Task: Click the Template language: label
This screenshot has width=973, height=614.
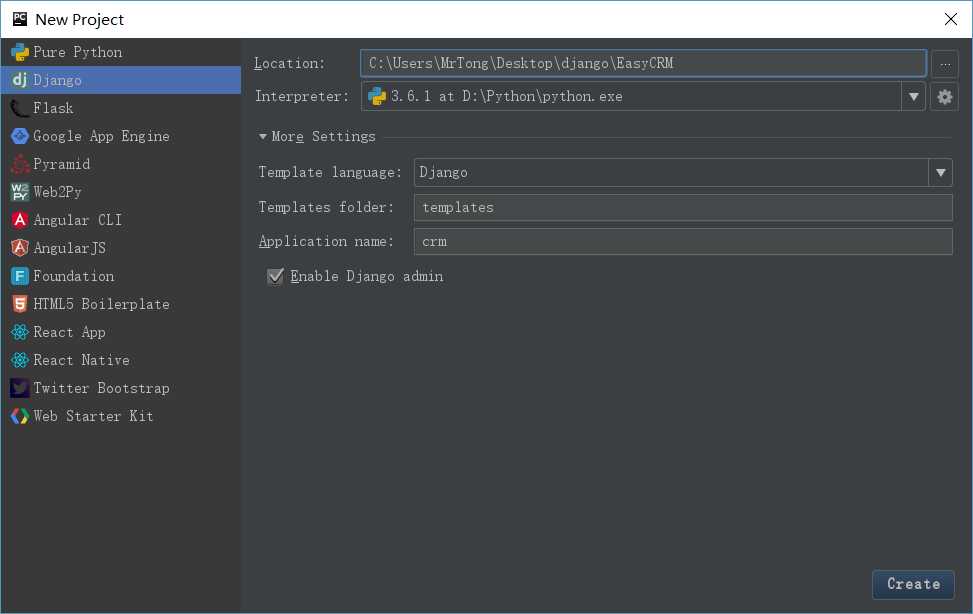Action: [x=330, y=172]
